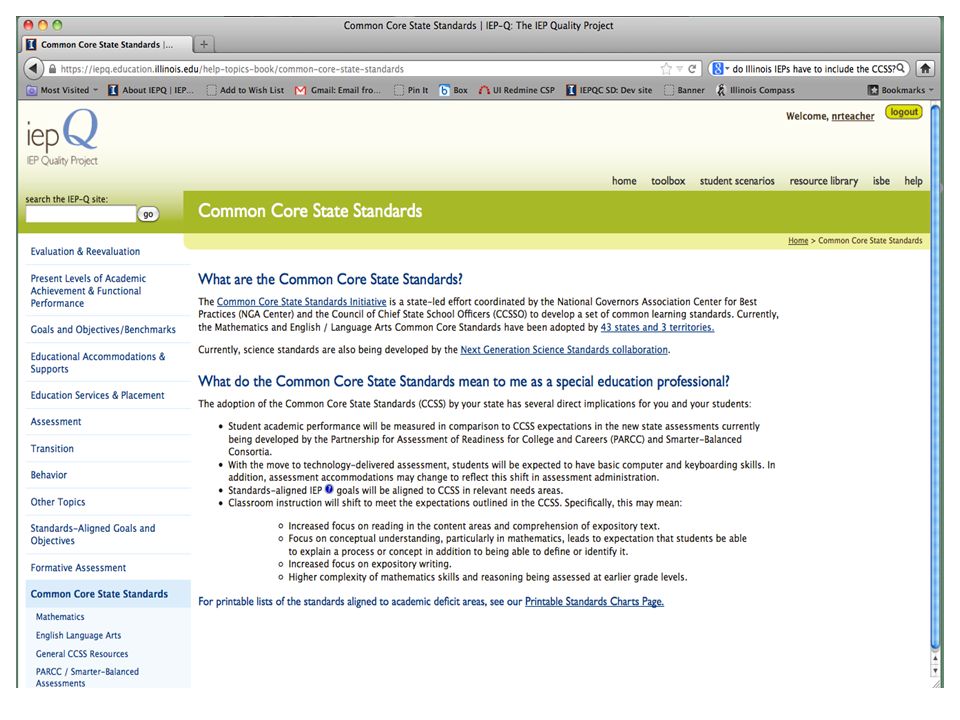Open Mathematics sub-topic
Screen dimensions: 960x720
60,617
